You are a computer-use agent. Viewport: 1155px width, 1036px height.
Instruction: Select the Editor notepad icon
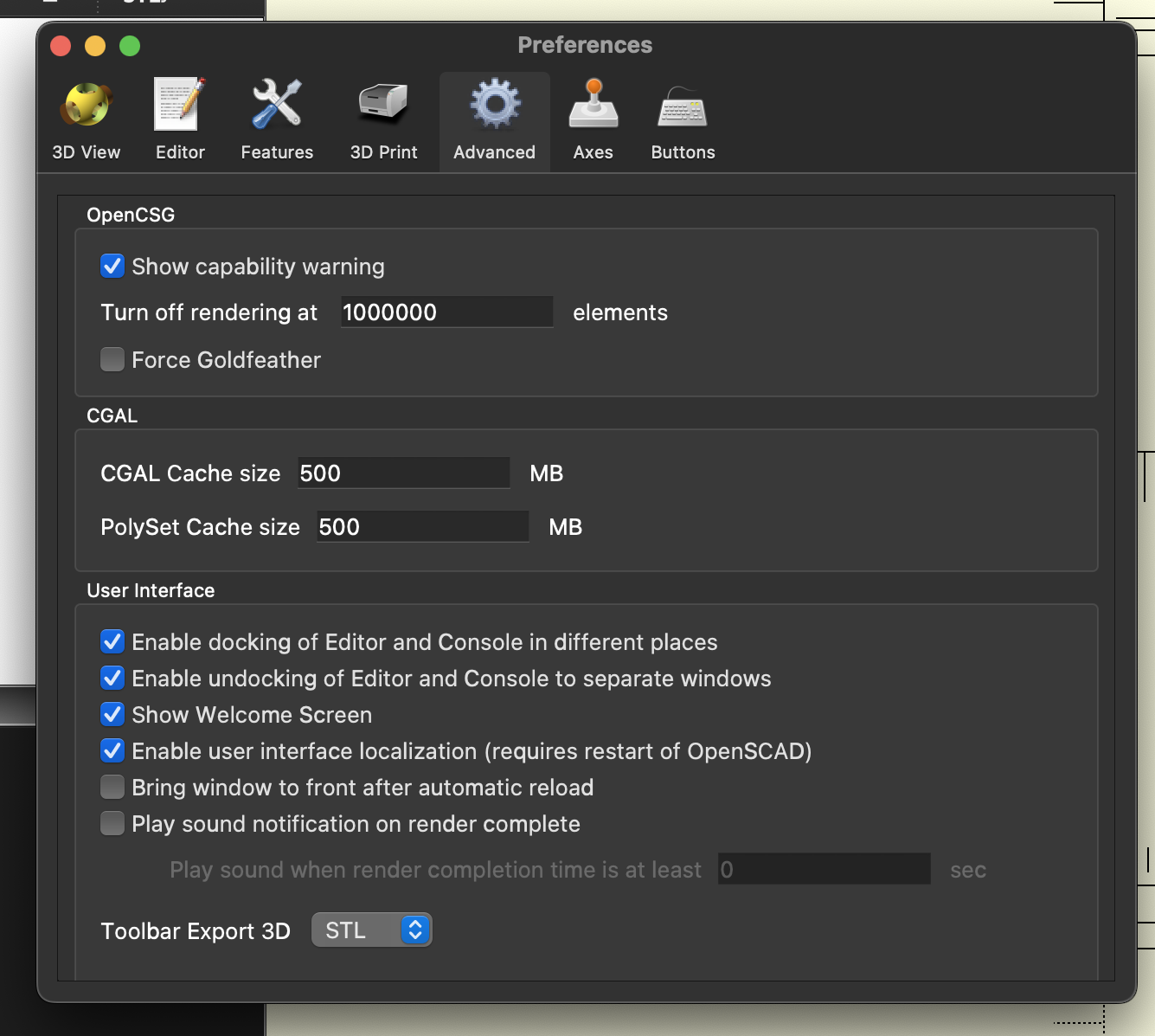pyautogui.click(x=179, y=105)
